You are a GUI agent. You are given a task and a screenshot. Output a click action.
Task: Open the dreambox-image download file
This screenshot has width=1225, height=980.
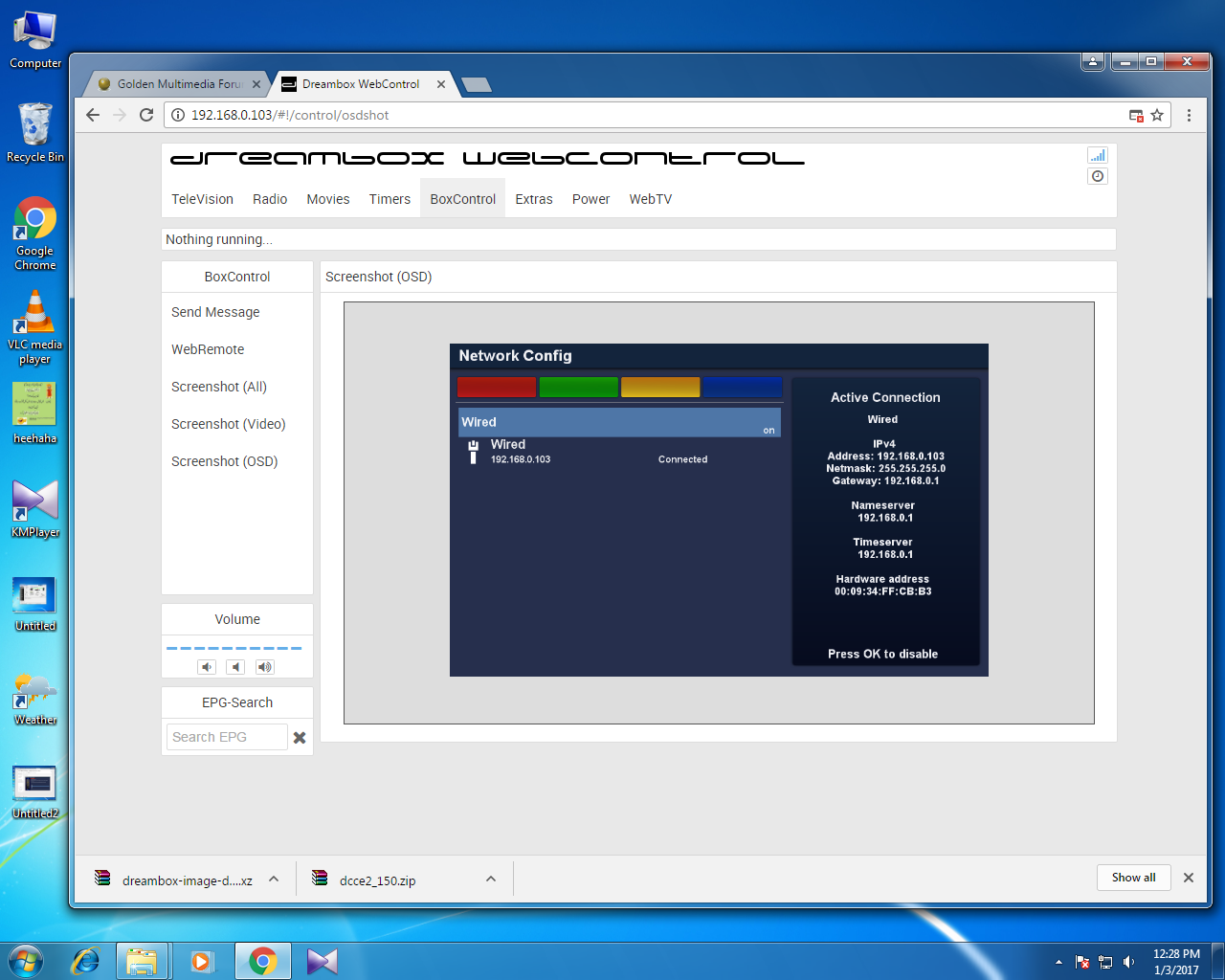173,880
